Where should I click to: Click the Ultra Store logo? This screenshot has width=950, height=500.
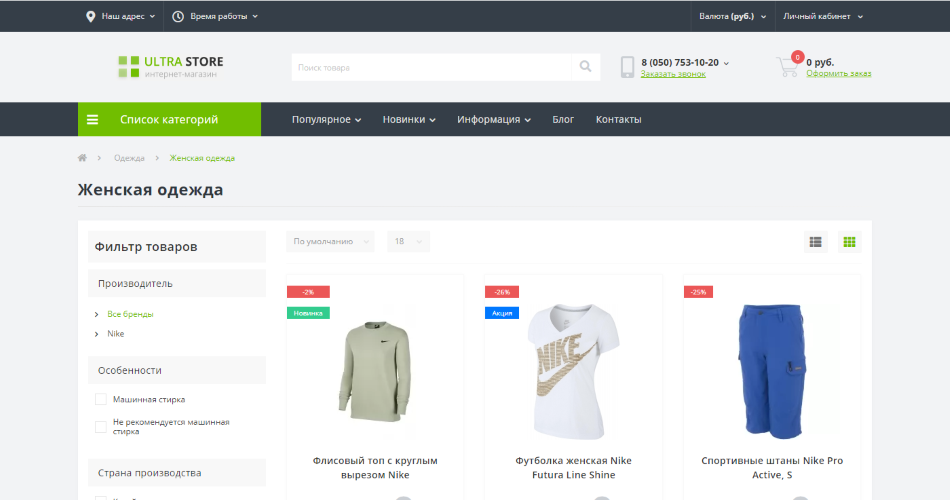coord(171,67)
